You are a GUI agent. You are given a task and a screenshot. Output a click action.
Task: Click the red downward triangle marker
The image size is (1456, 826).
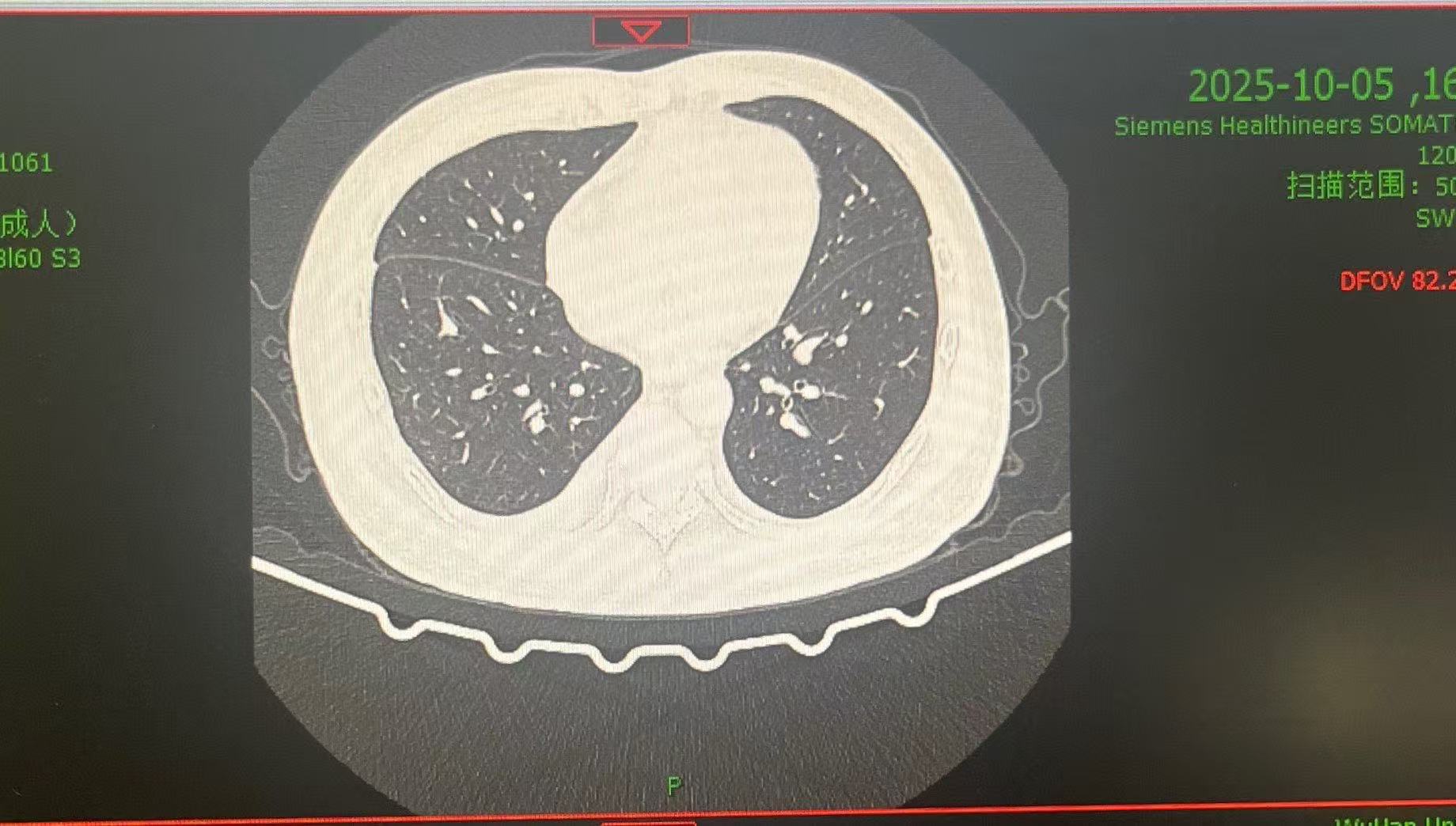641,32
